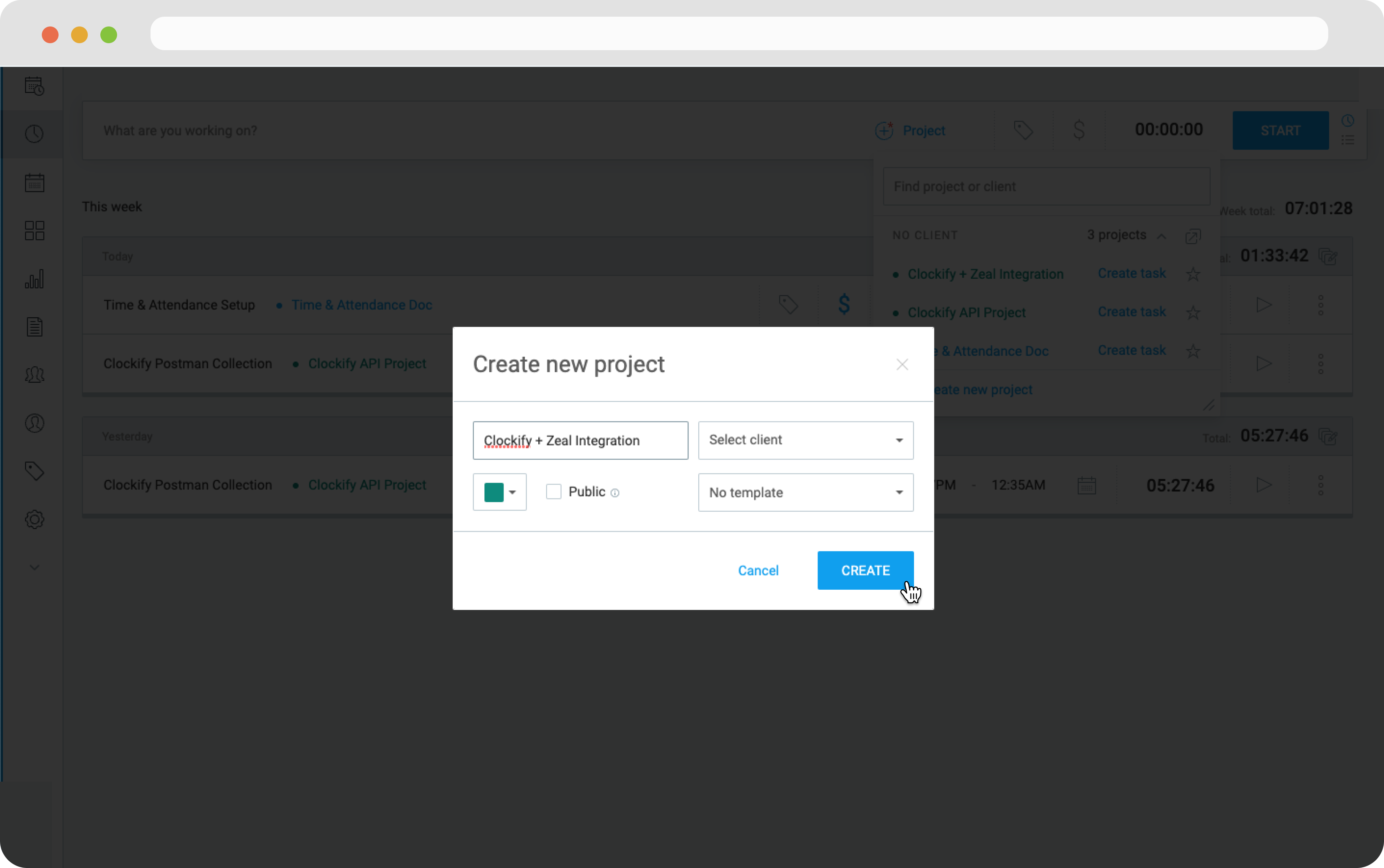
Task: Toggle billable on Time & Attendance Setup
Action: click(844, 304)
